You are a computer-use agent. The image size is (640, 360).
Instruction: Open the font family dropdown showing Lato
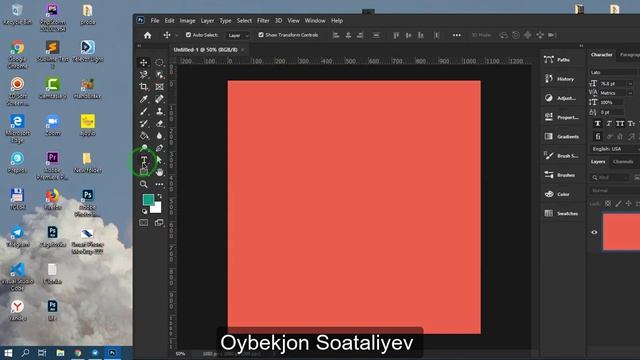coord(614,72)
